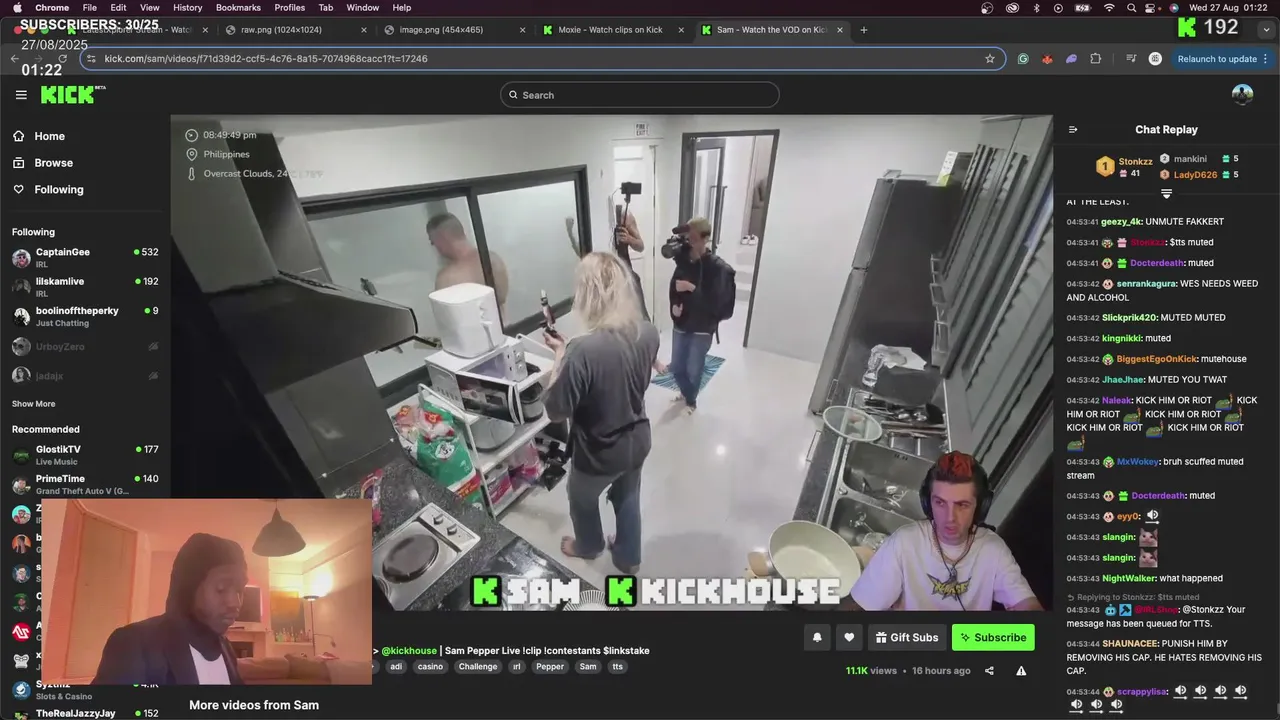This screenshot has width=1280, height=720.
Task: Click the notification bell button
Action: coord(817,638)
